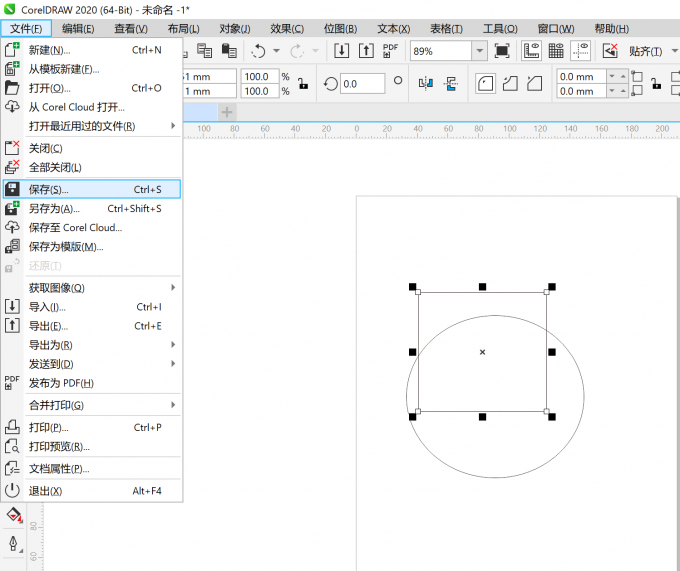Toggle the show grid icon
This screenshot has height=571, width=680.
pos(554,50)
